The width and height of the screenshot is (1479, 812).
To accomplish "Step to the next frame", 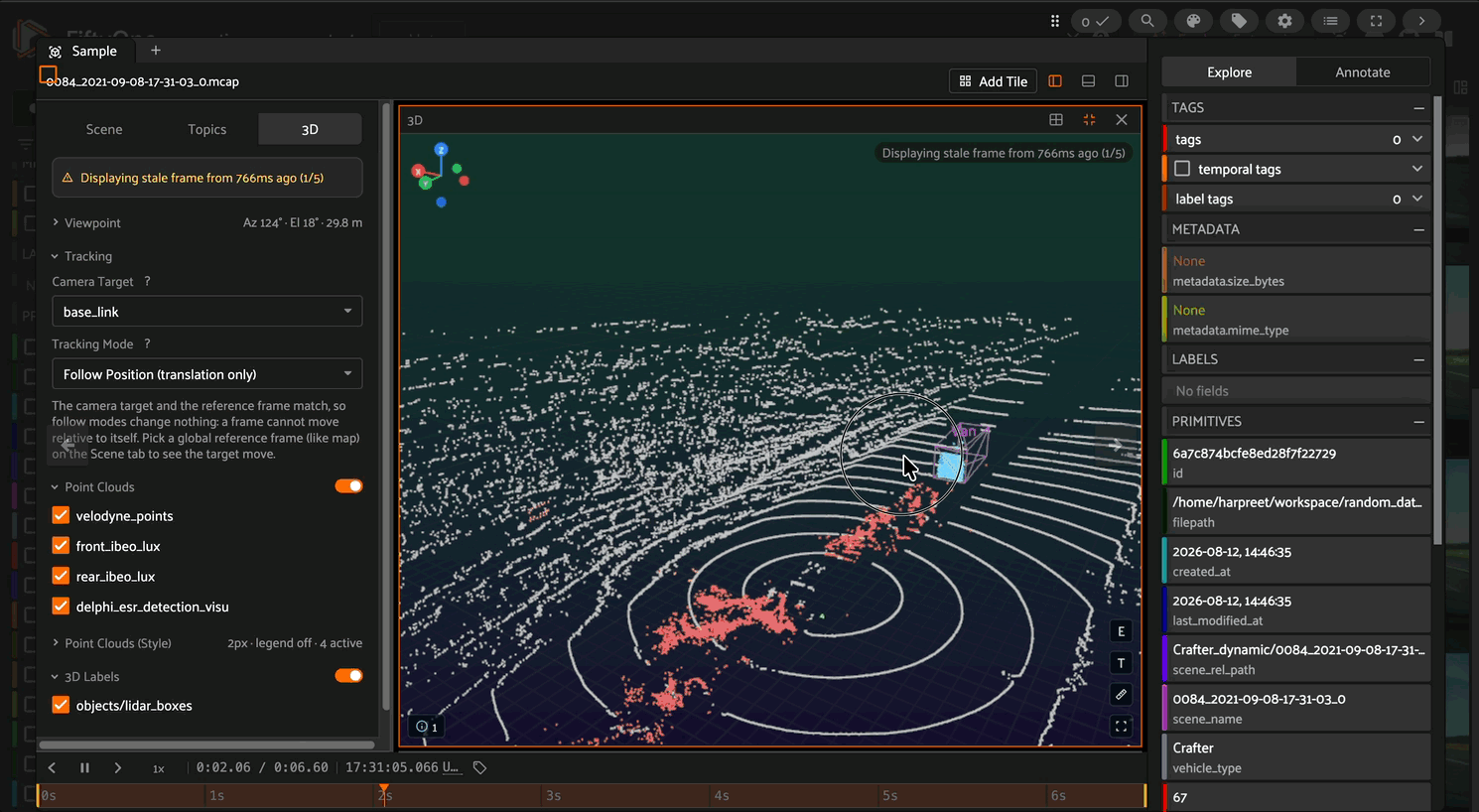I will tap(117, 767).
